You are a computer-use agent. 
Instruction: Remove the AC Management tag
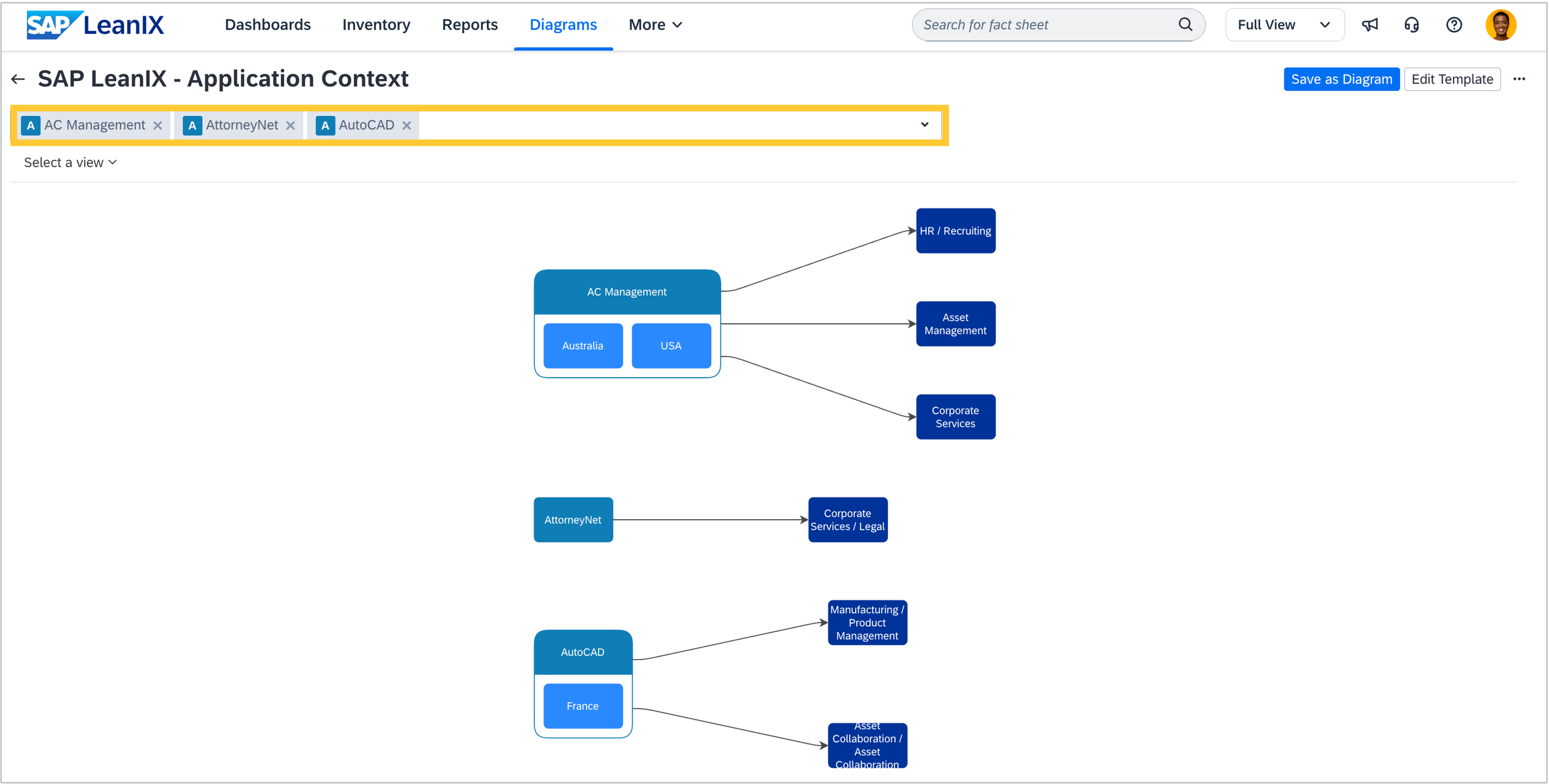pos(157,125)
